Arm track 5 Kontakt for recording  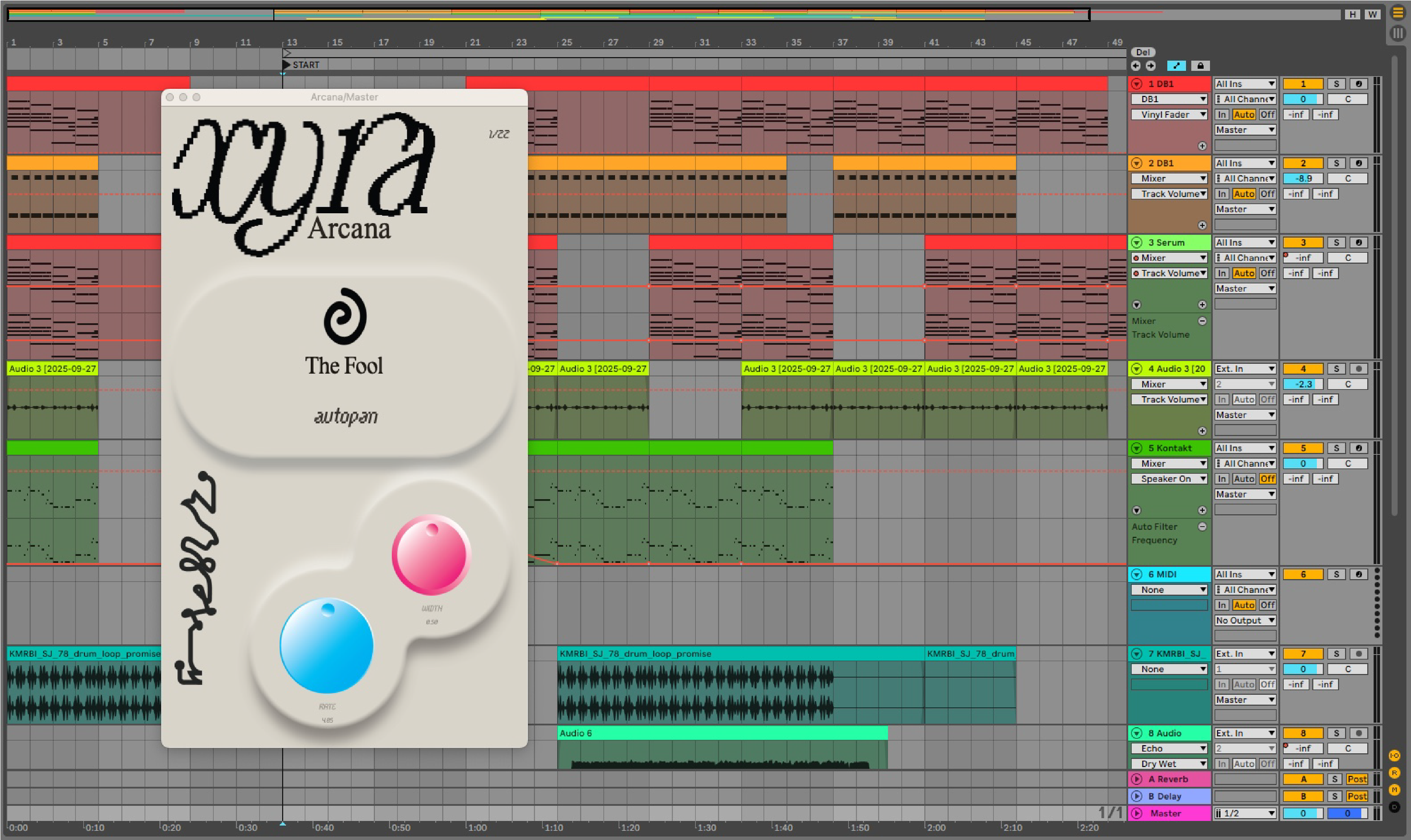point(1359,448)
